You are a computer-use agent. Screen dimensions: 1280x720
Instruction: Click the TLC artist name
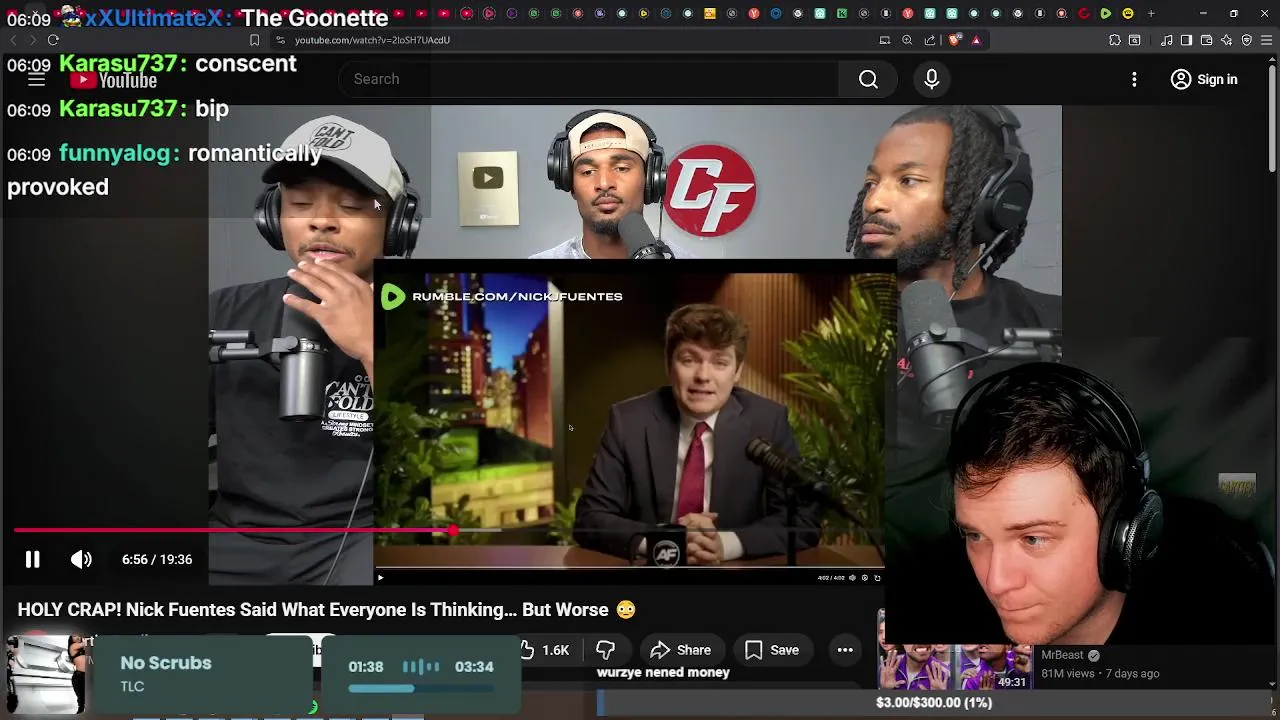click(x=132, y=686)
